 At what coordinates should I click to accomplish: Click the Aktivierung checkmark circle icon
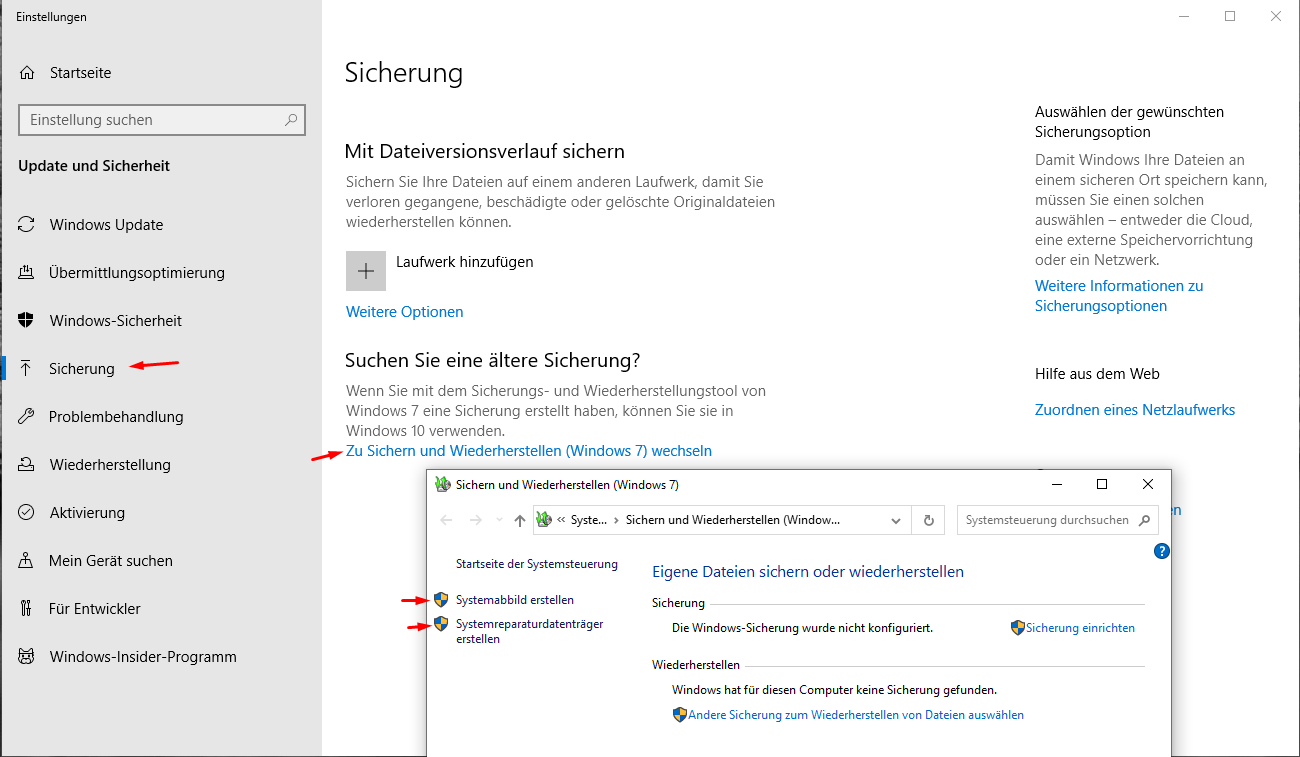(x=27, y=513)
